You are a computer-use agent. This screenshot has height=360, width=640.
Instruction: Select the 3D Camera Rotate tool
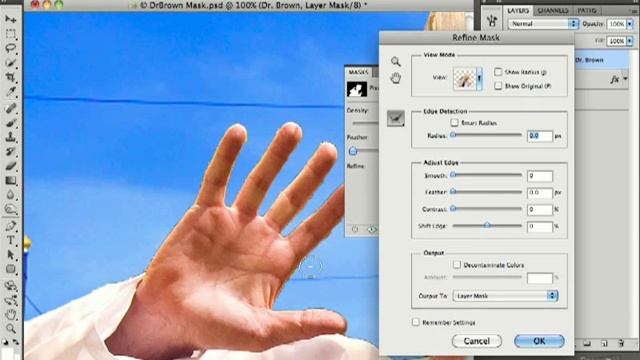11,300
